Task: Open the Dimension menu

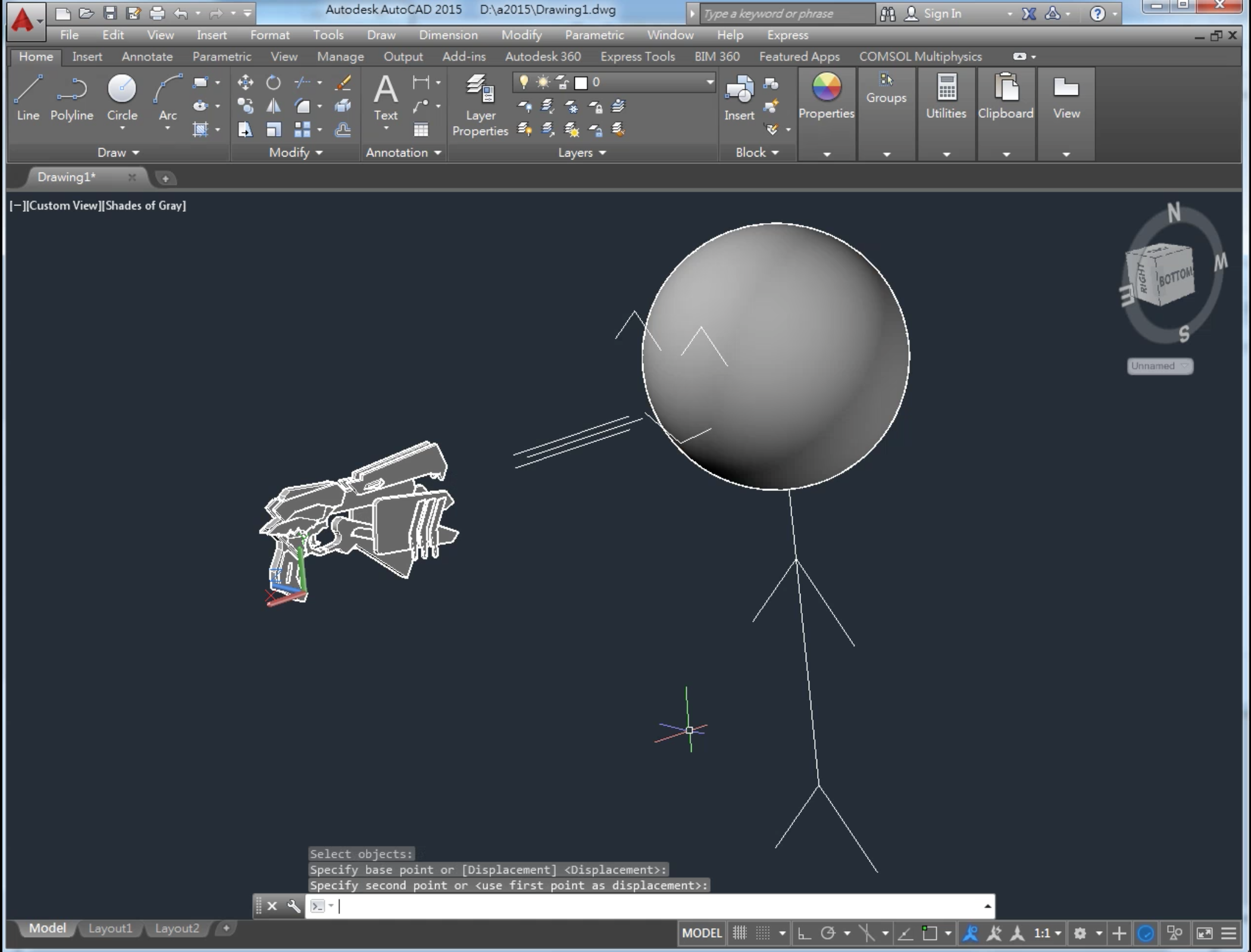Action: [448, 35]
